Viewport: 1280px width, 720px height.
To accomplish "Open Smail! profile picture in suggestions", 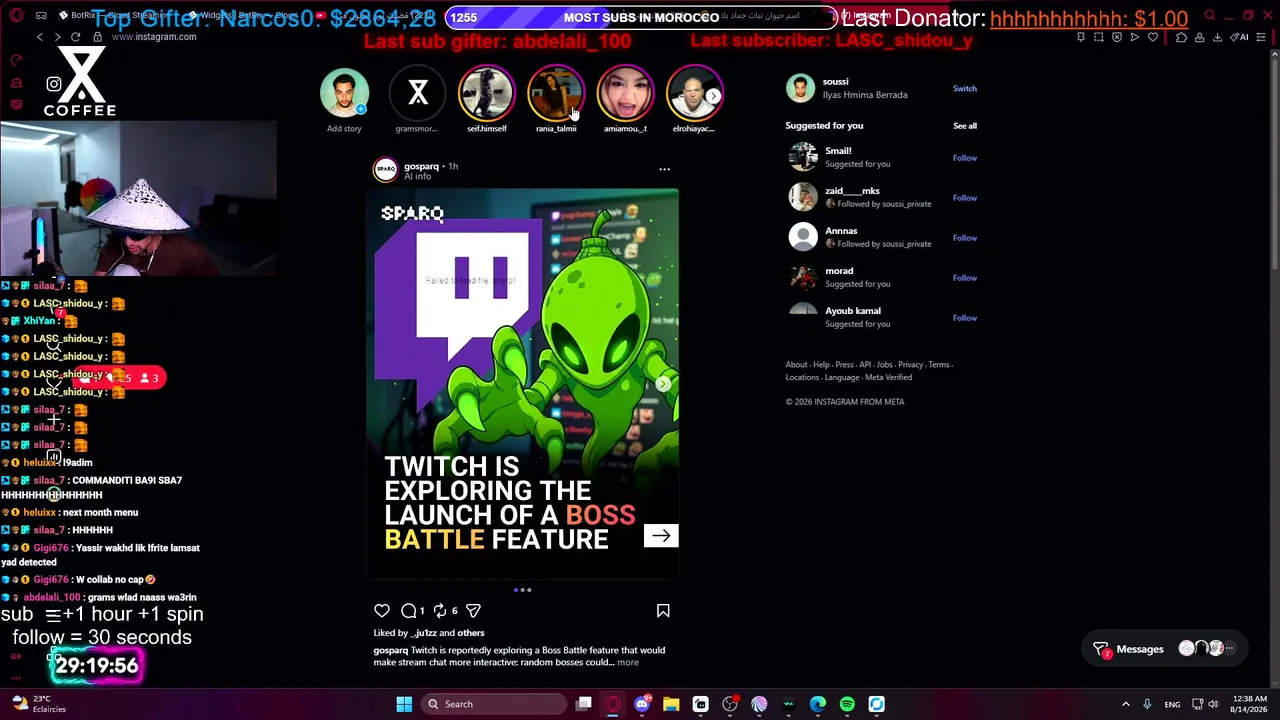I will 803,157.
